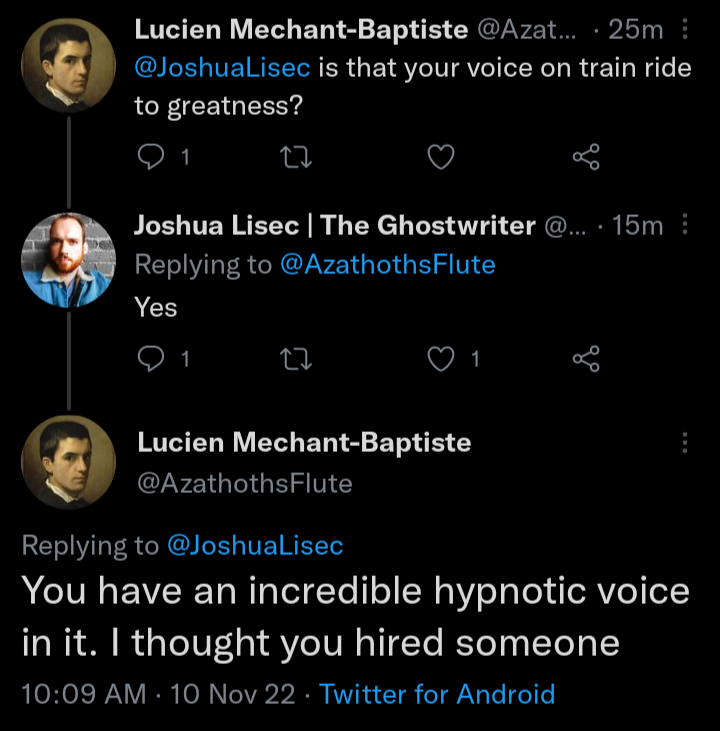Open more options on the main tweet
The height and width of the screenshot is (731, 720).
tap(685, 442)
